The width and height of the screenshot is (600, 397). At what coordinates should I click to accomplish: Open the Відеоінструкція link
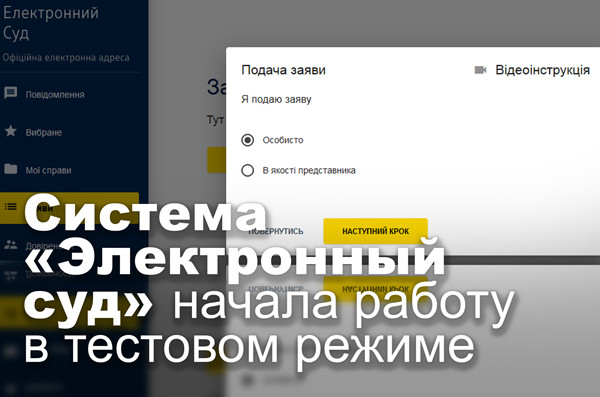click(542, 70)
